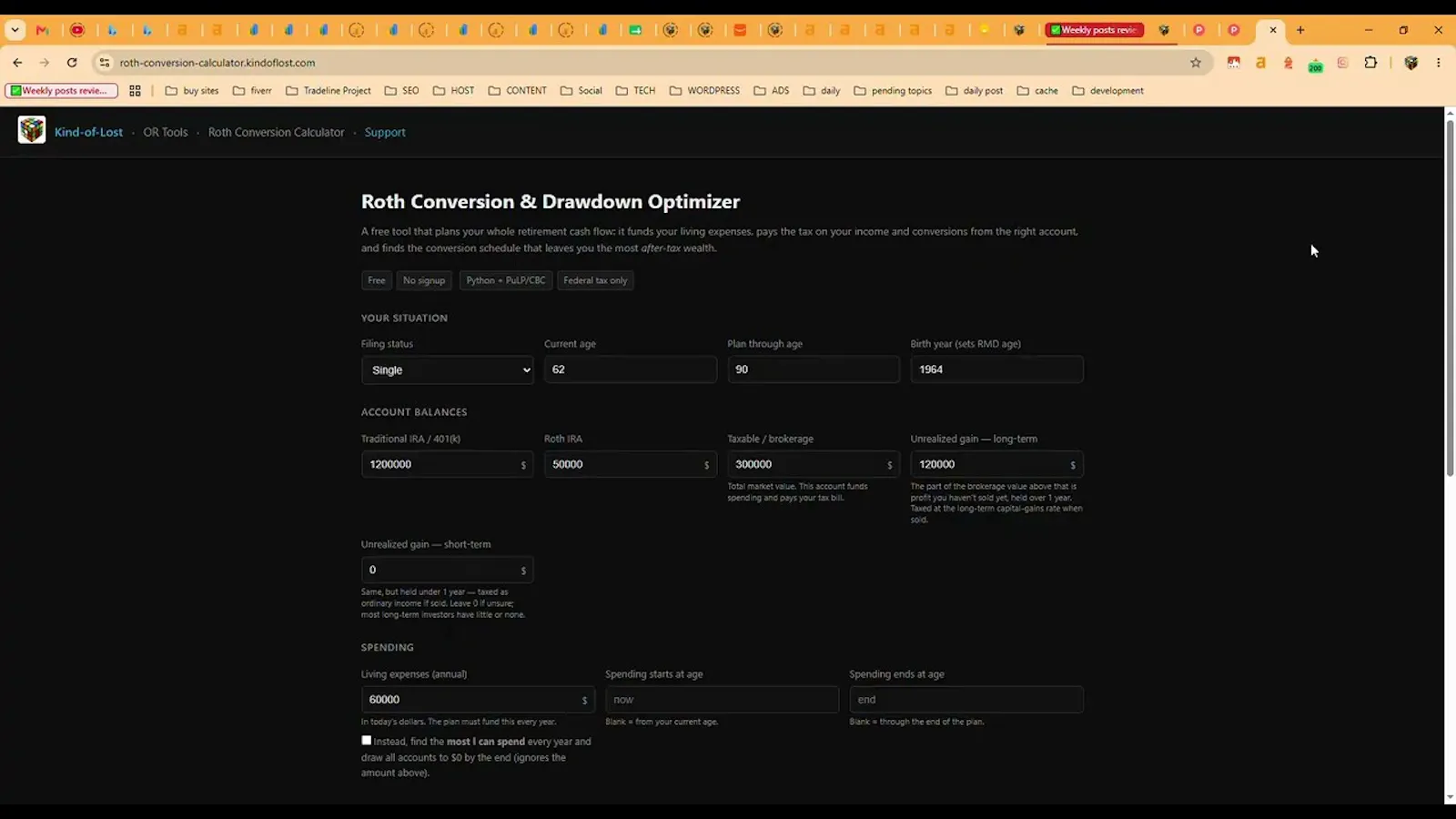This screenshot has height=819, width=1456.
Task: Open the cube profile avatar in toolbar
Action: point(1411,63)
